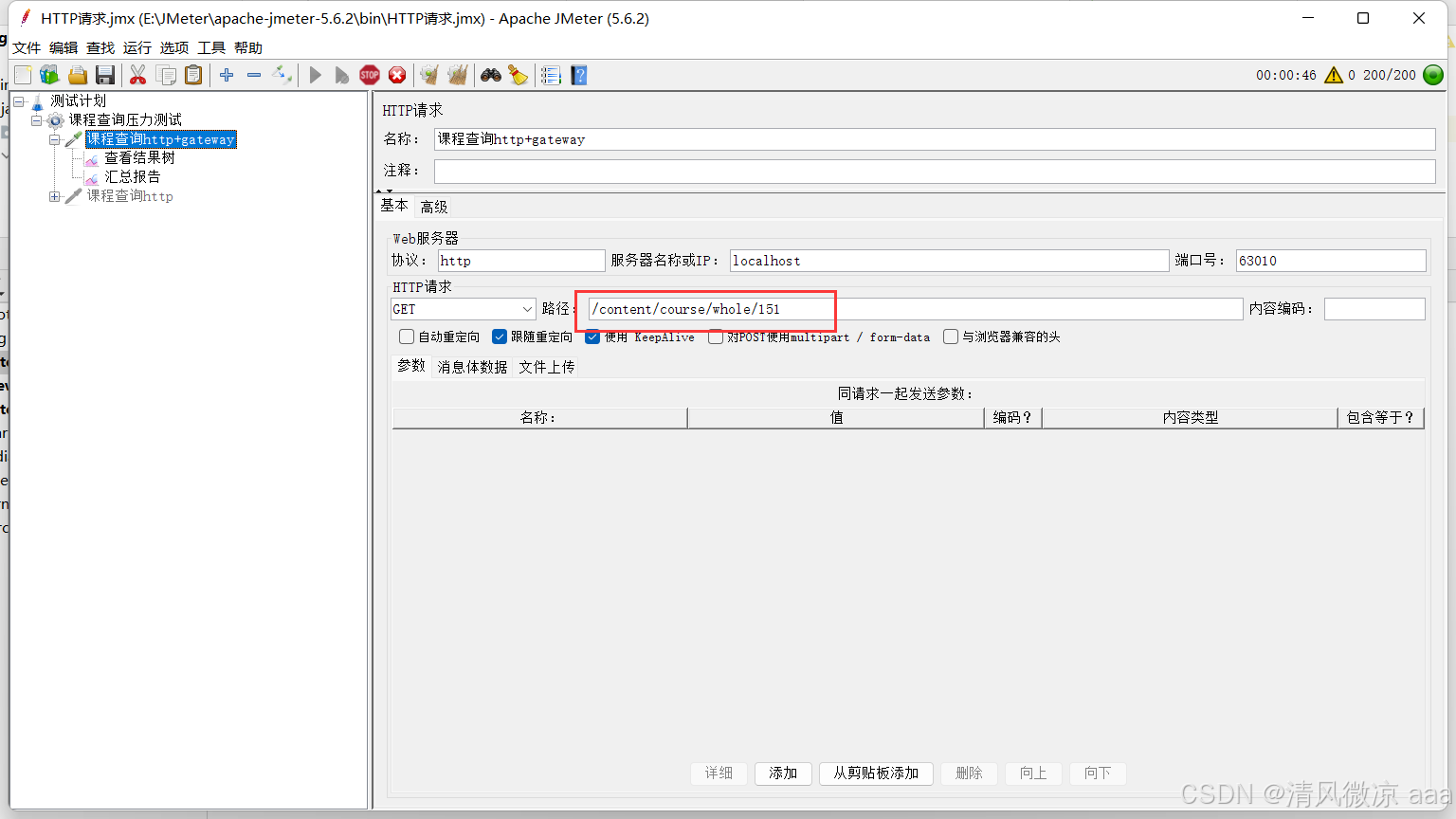Open the 运行 menu
The height and width of the screenshot is (819, 1456).
[137, 48]
